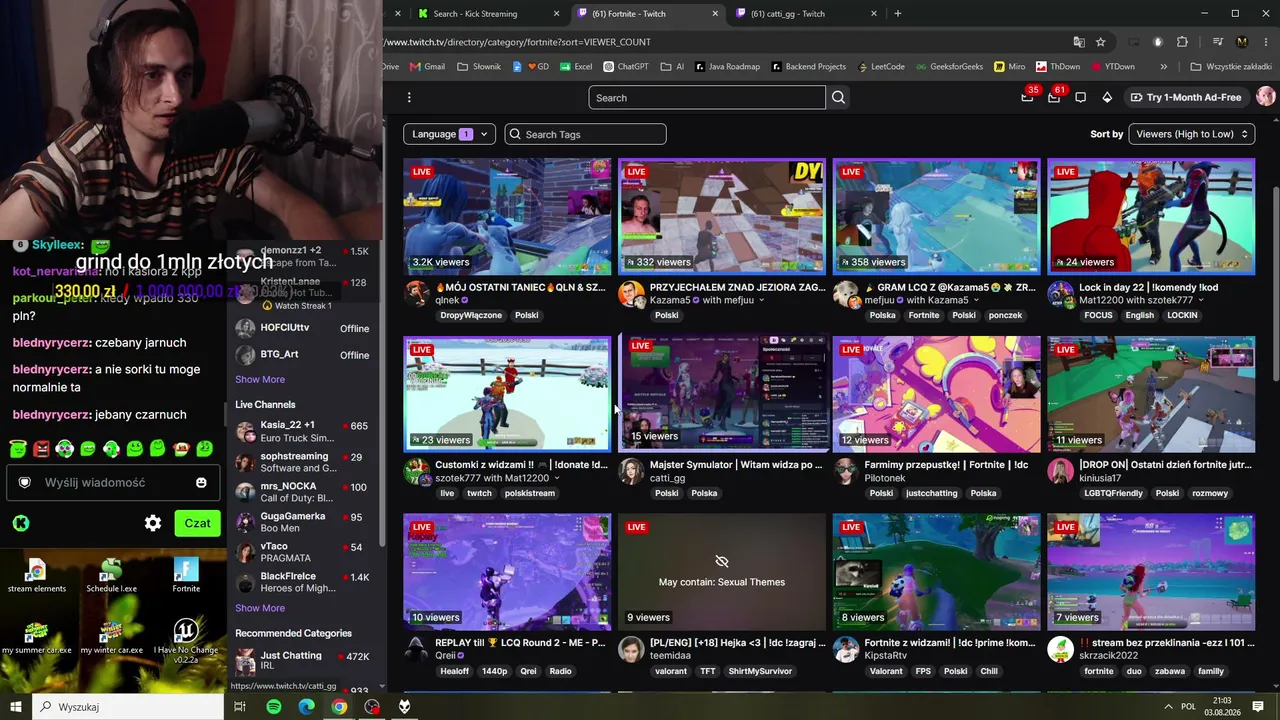Open the Twitch user avatar menu
The image size is (1280, 720).
click(1266, 97)
